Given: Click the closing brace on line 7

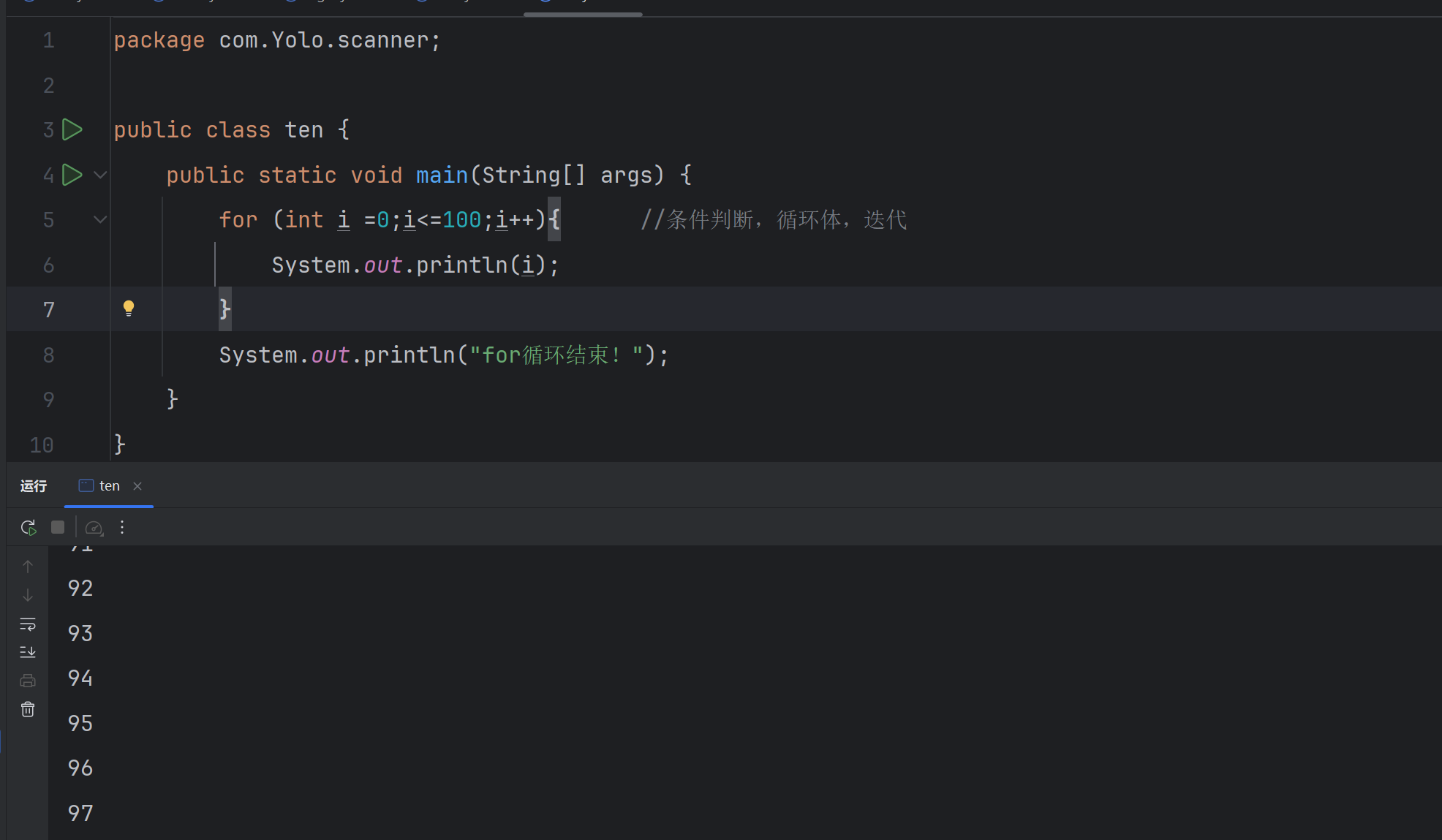Looking at the screenshot, I should (225, 310).
